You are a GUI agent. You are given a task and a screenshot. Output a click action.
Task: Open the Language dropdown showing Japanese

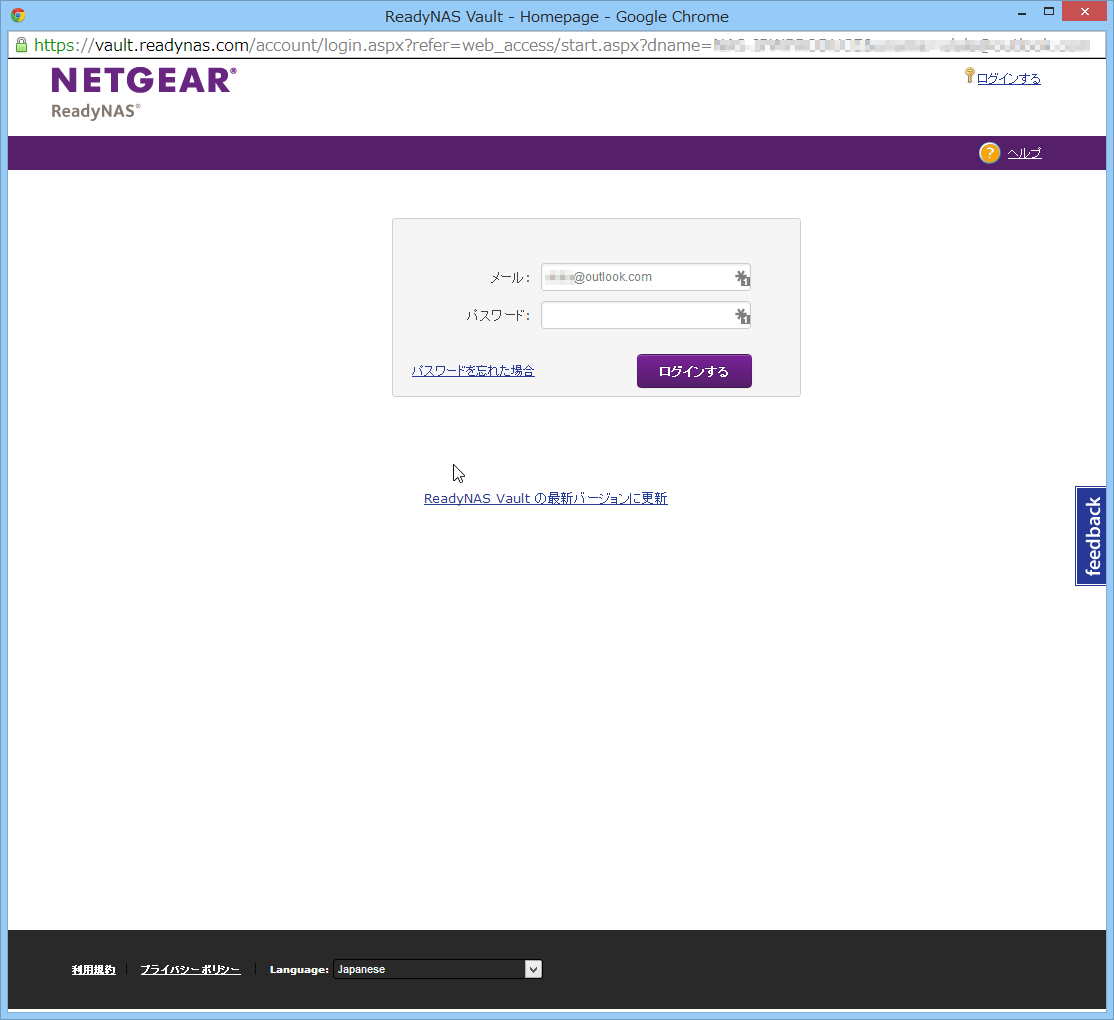coord(437,969)
